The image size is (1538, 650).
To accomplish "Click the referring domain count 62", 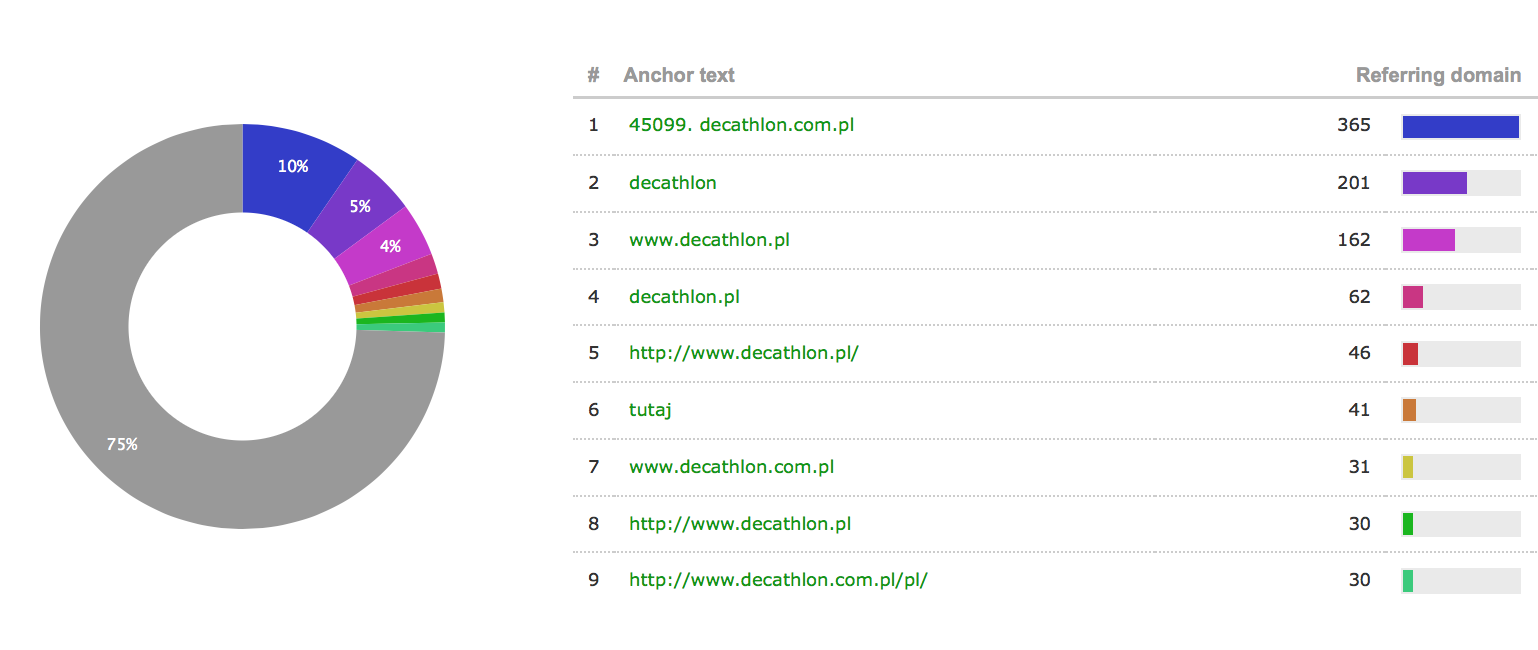I will pos(1359,297).
